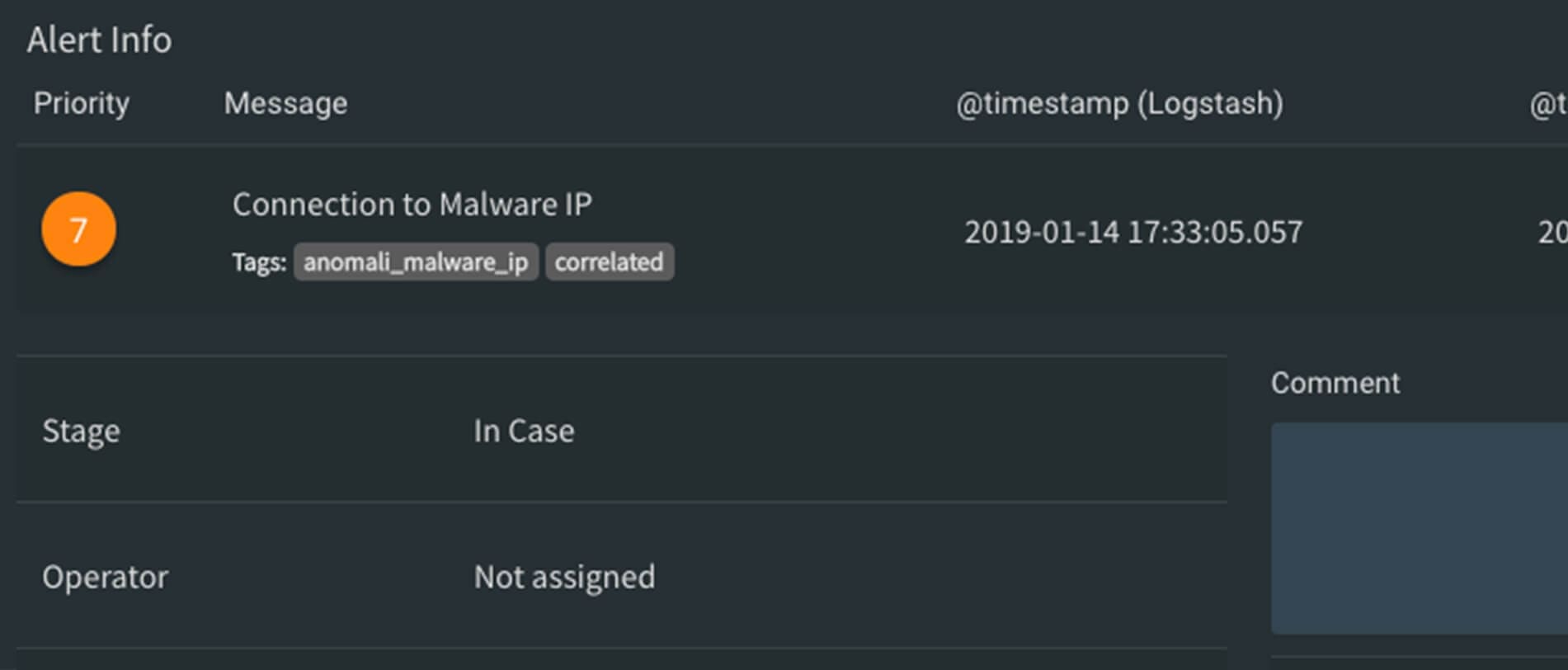Click the cut-off column header after @timestamp (Logstash)

[1547, 104]
